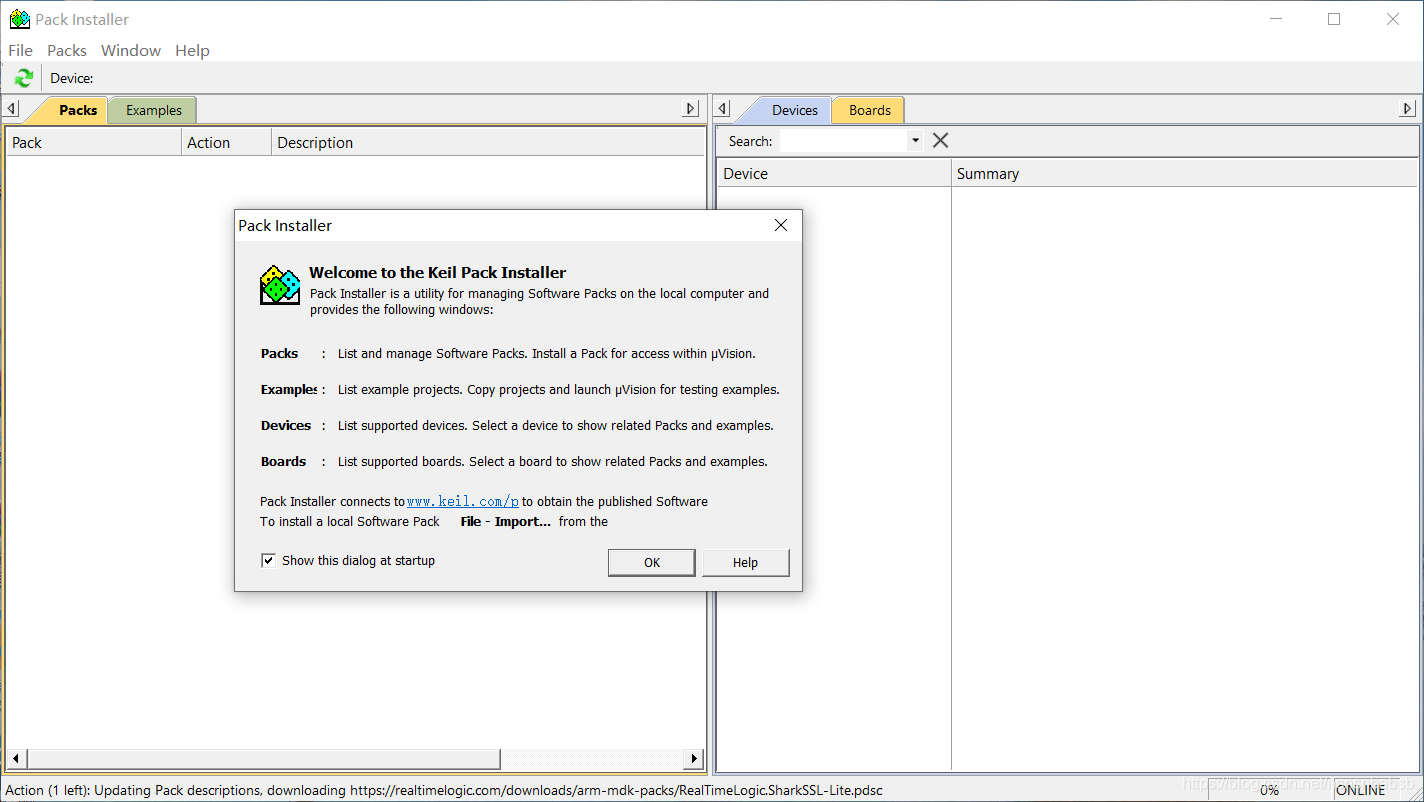The height and width of the screenshot is (802, 1424).
Task: Uncheck Show this dialog at startup
Action: (x=268, y=560)
